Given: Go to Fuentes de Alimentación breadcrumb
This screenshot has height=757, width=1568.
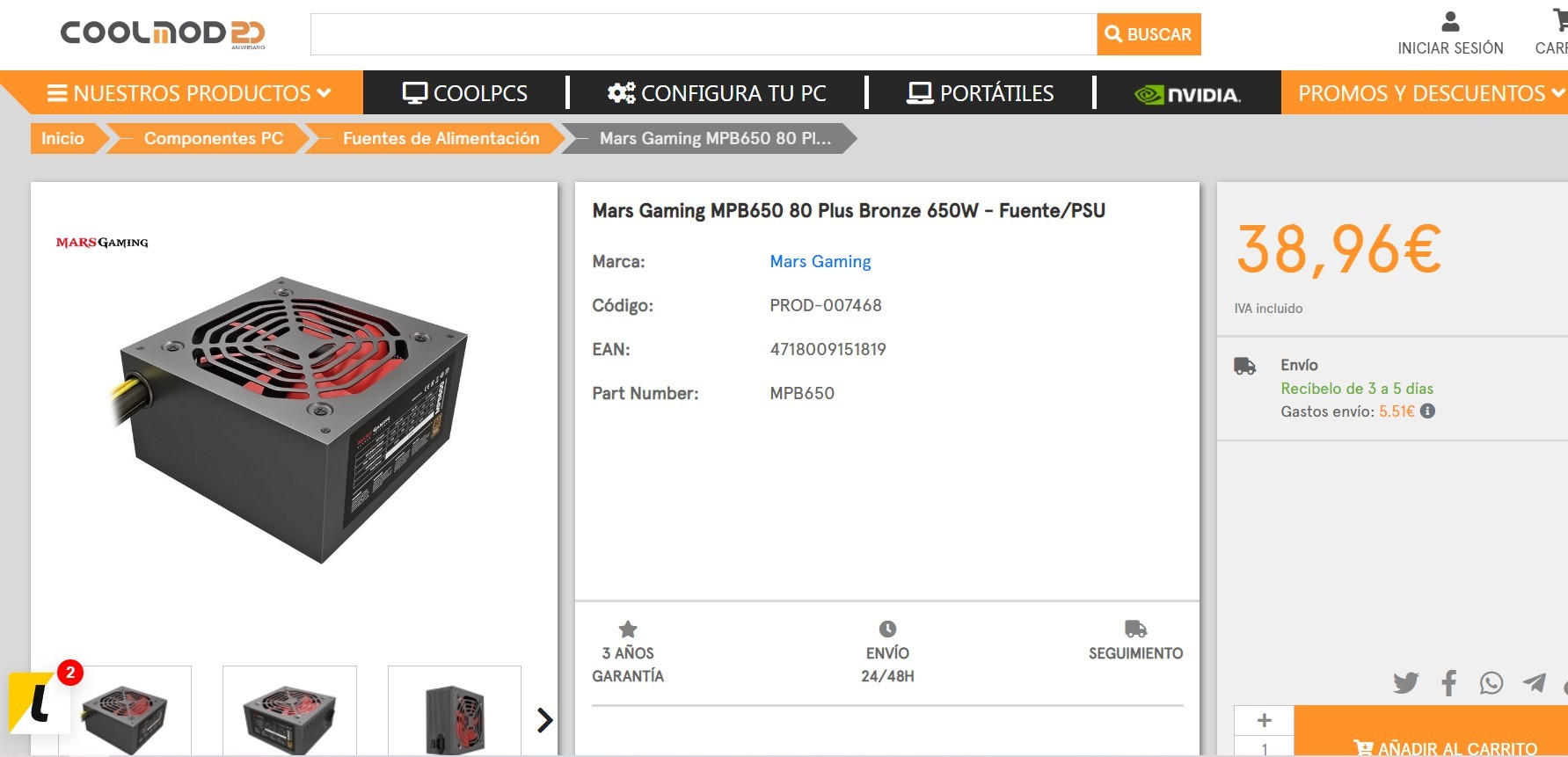Looking at the screenshot, I should tap(440, 138).
